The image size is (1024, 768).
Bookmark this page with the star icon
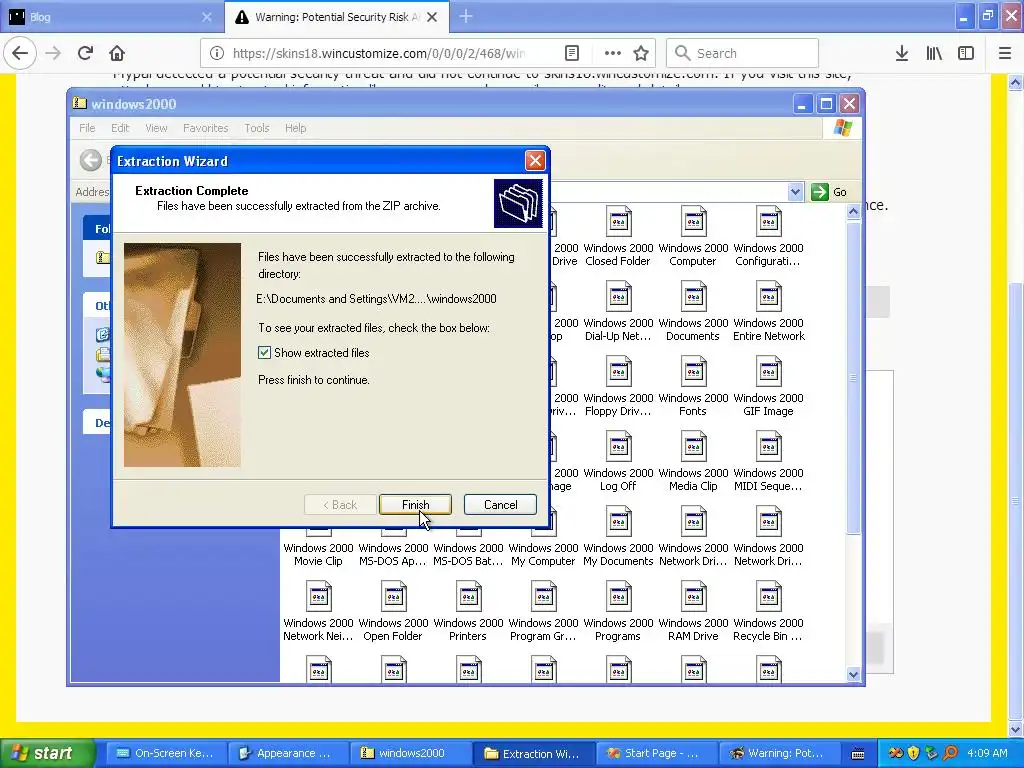641,53
